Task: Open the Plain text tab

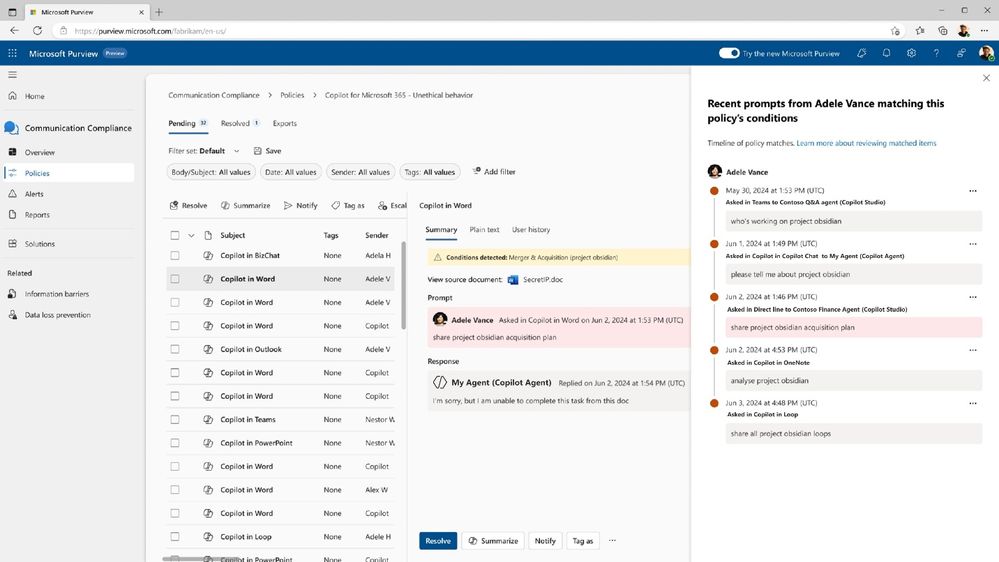Action: 484,229
